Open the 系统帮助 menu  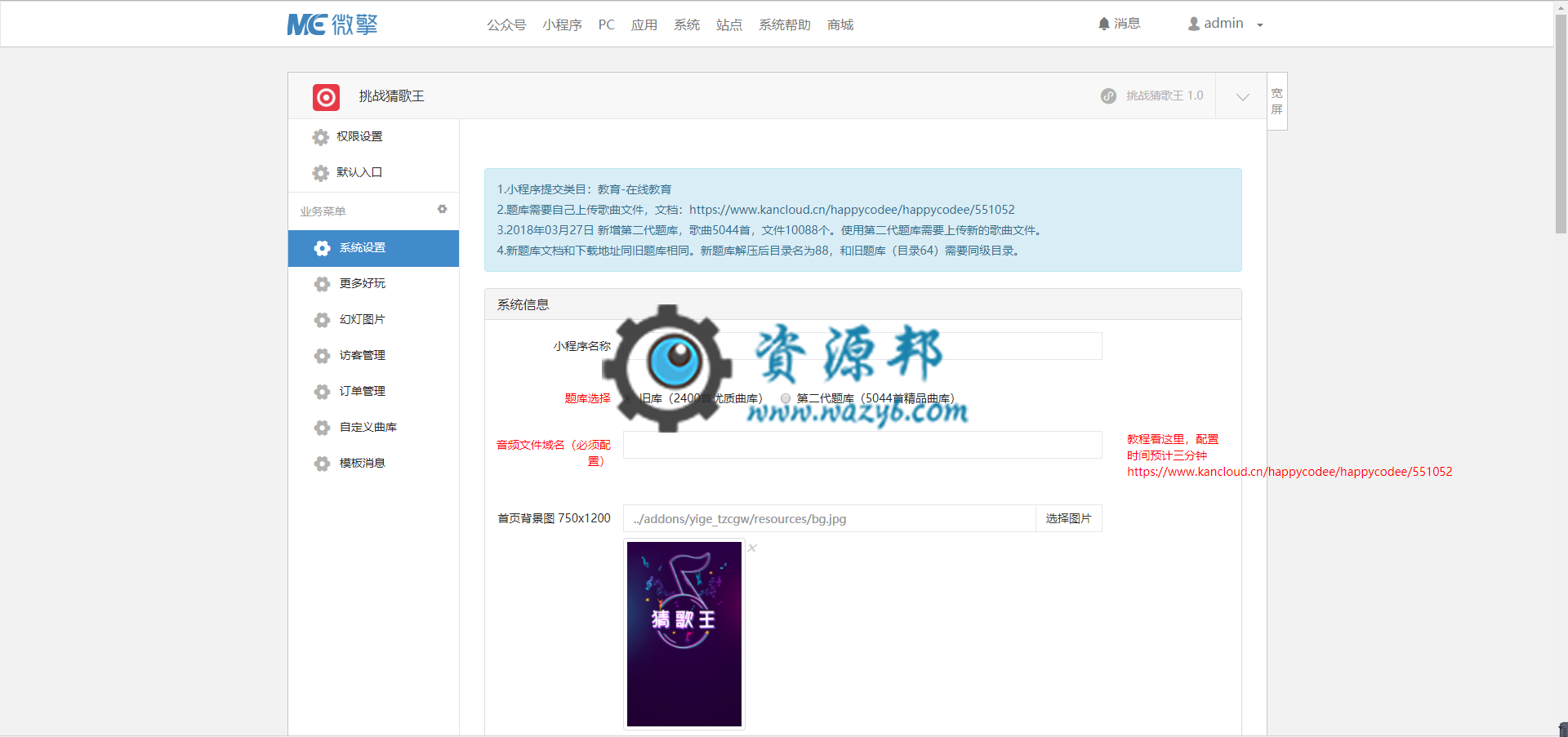[x=785, y=25]
